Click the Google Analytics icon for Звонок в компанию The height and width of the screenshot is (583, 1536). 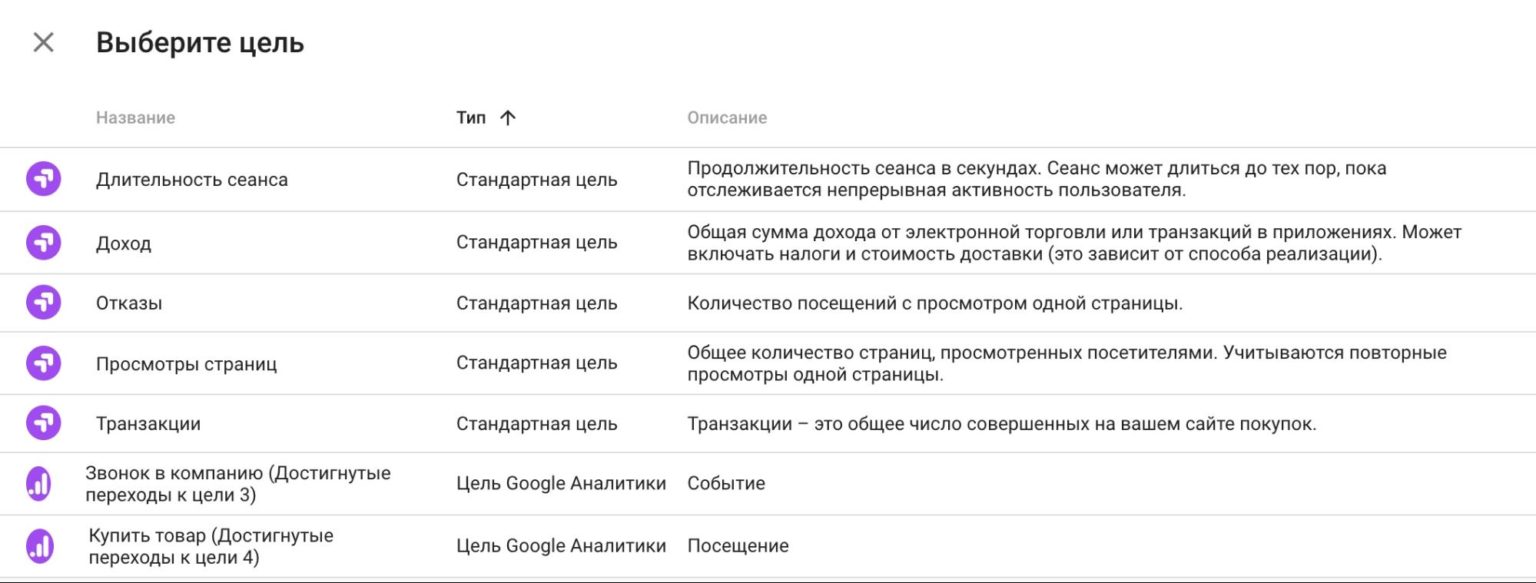(x=42, y=483)
